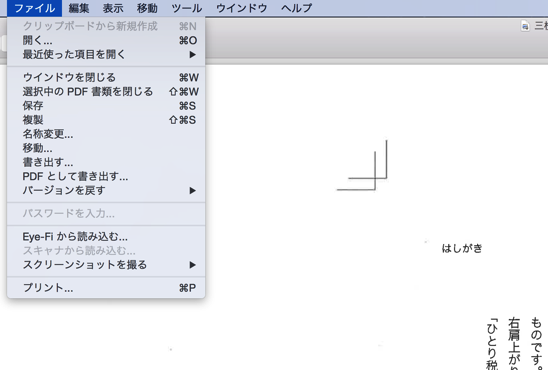
Task: Choose PDF として書き出す... item
Action: (x=106, y=176)
